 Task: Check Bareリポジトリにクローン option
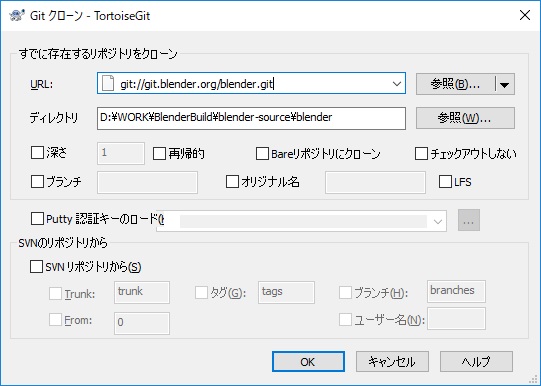pyautogui.click(x=262, y=154)
